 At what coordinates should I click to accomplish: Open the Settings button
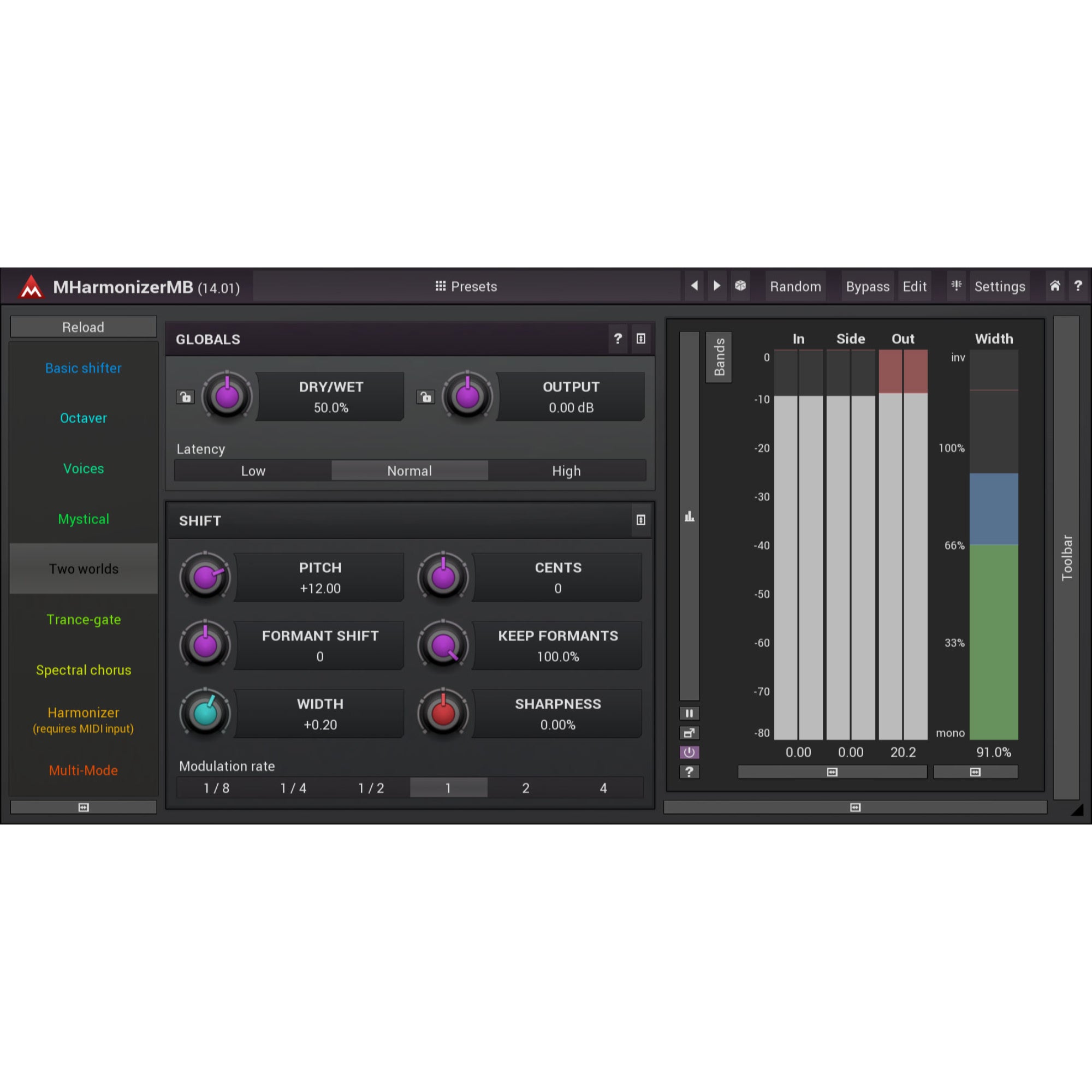pyautogui.click(x=999, y=287)
